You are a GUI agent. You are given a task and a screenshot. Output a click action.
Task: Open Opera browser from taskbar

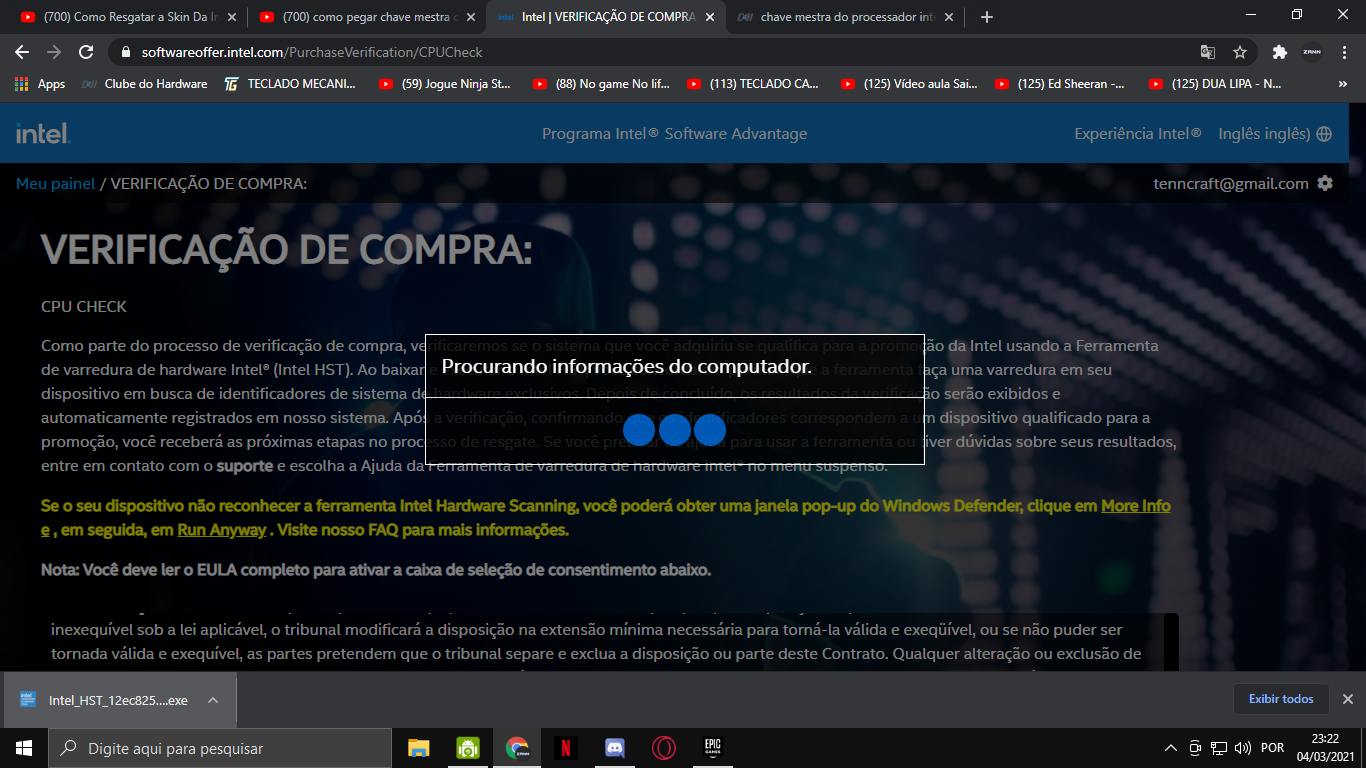pyautogui.click(x=663, y=748)
